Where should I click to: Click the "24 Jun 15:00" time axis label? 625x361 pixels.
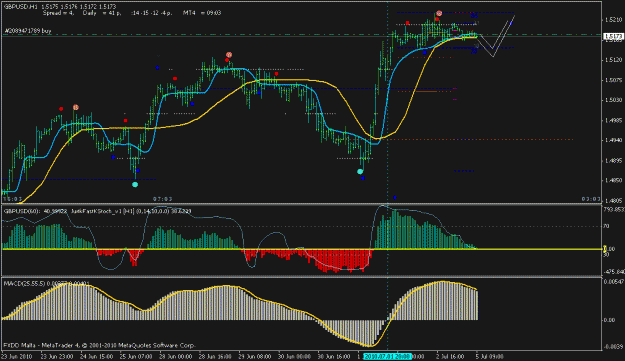pos(96,356)
